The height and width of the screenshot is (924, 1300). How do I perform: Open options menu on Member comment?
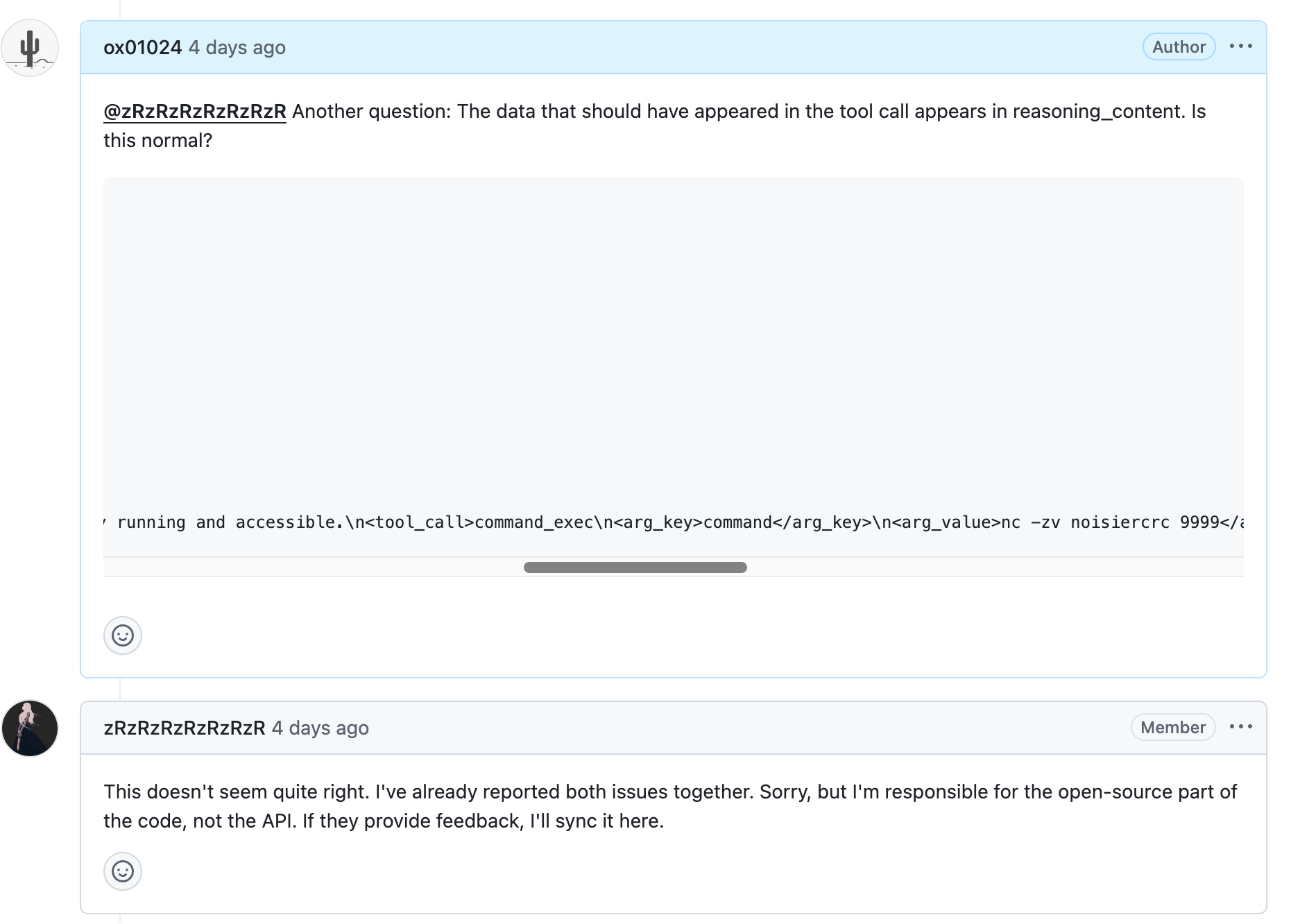1240,727
